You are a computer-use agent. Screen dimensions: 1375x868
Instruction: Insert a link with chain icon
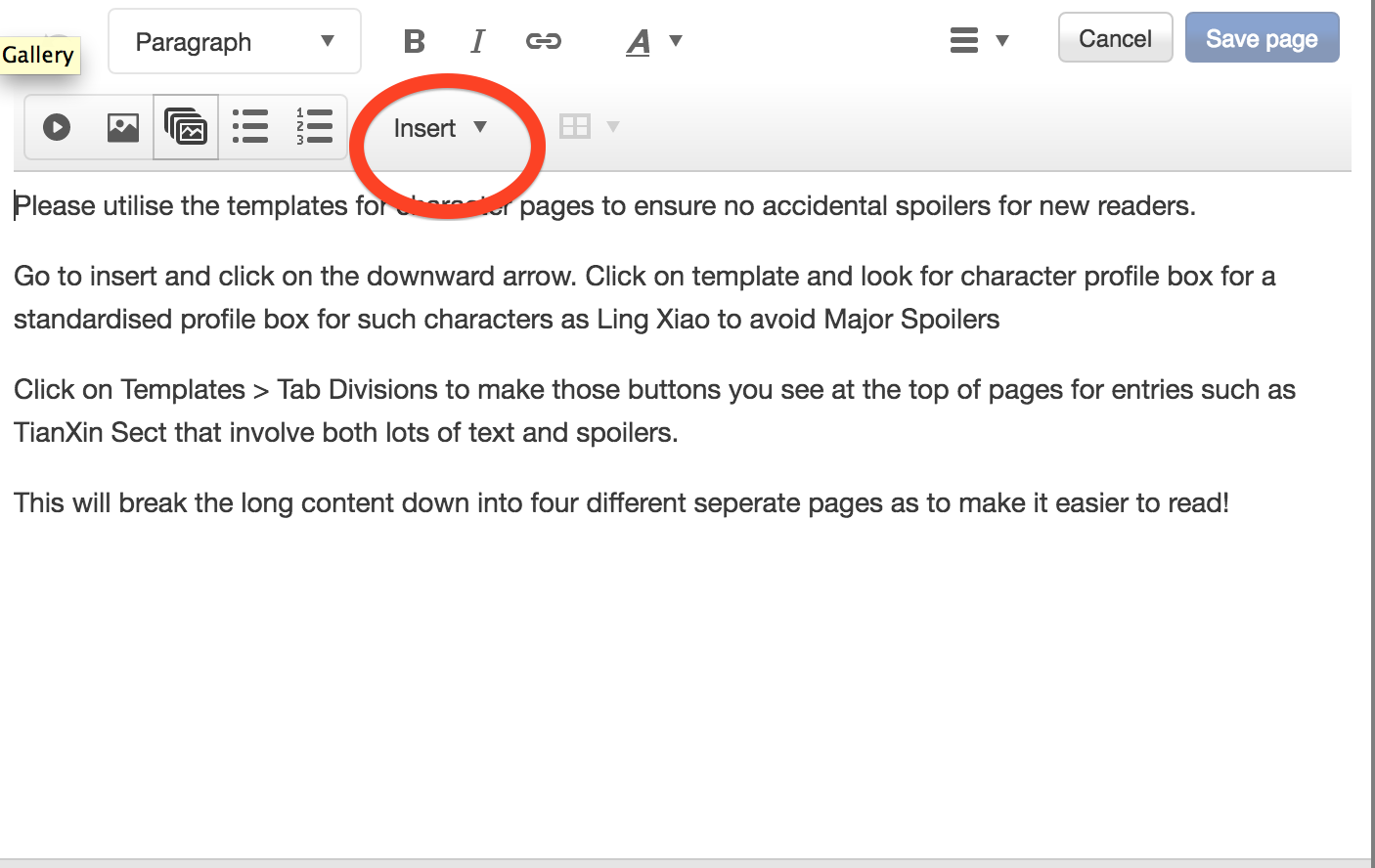[x=543, y=41]
